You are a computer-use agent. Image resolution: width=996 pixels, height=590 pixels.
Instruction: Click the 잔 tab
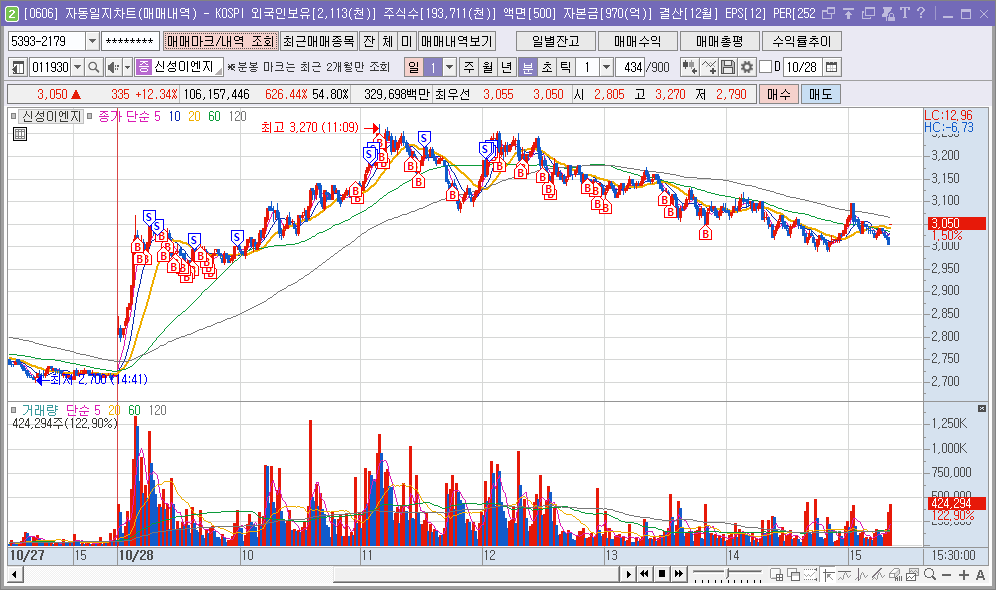coord(369,41)
